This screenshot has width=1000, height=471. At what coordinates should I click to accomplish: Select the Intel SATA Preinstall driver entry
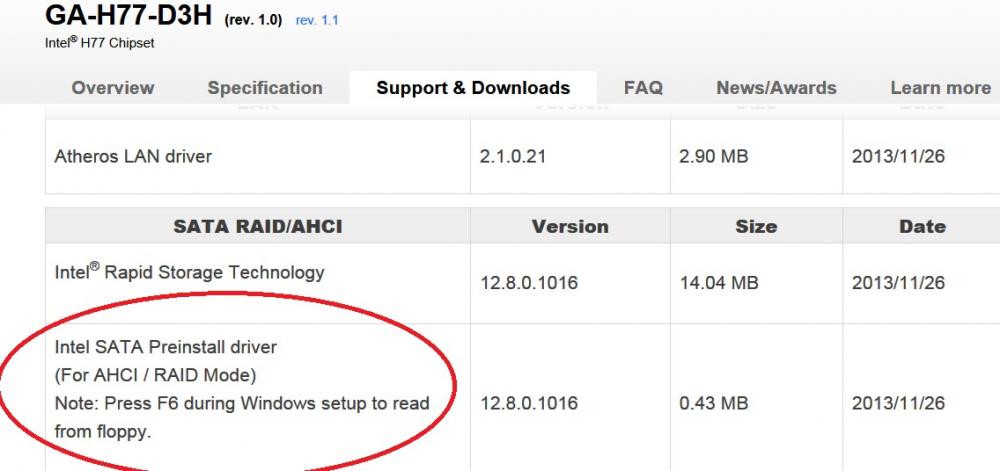166,347
